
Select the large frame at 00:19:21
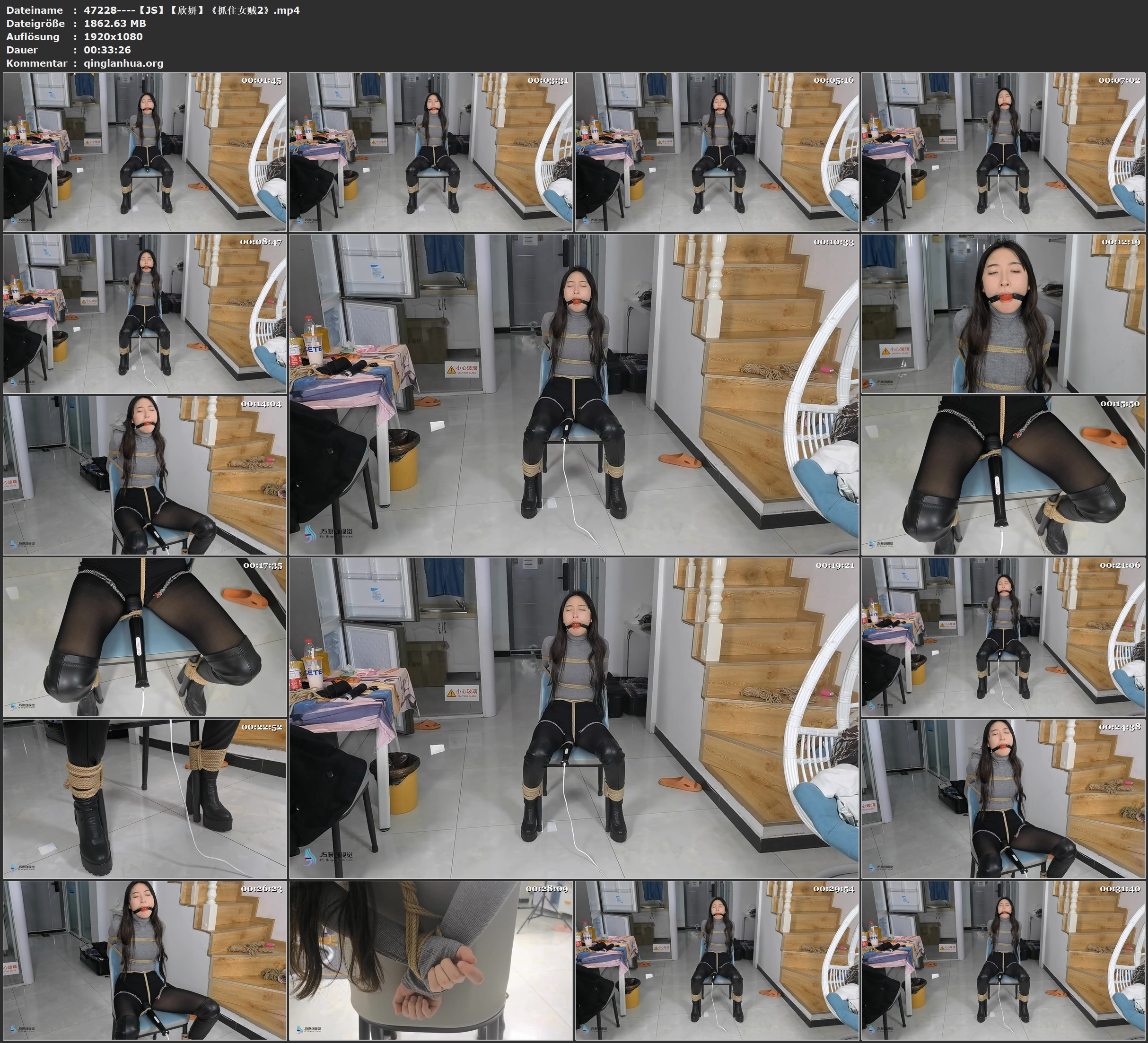(x=573, y=718)
